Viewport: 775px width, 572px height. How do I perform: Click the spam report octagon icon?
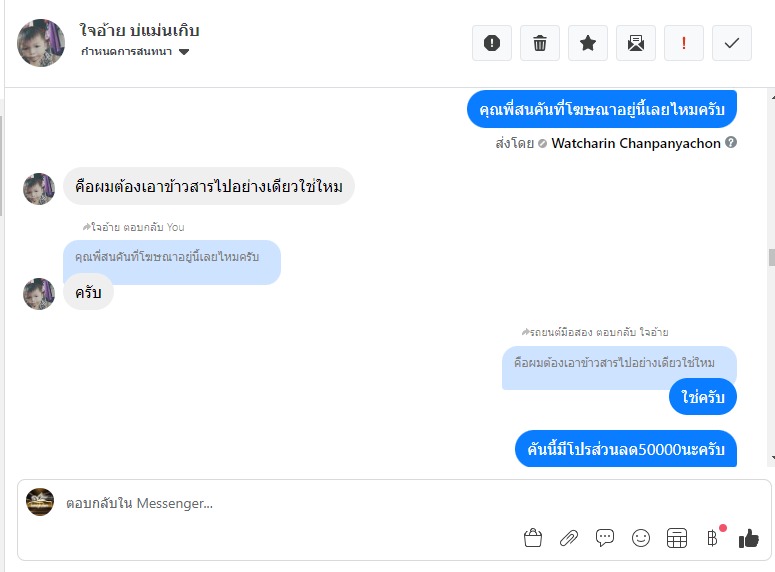[492, 43]
